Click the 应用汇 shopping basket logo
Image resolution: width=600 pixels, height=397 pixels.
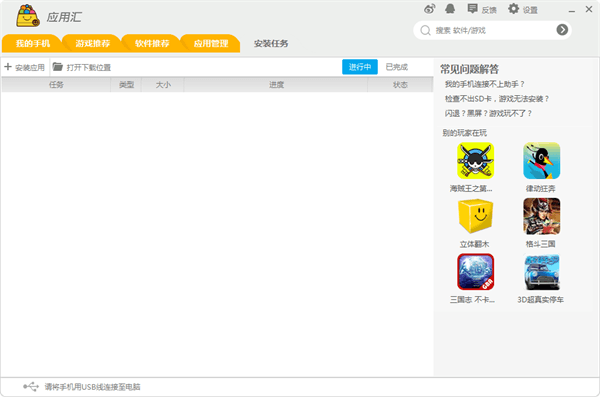[28, 16]
